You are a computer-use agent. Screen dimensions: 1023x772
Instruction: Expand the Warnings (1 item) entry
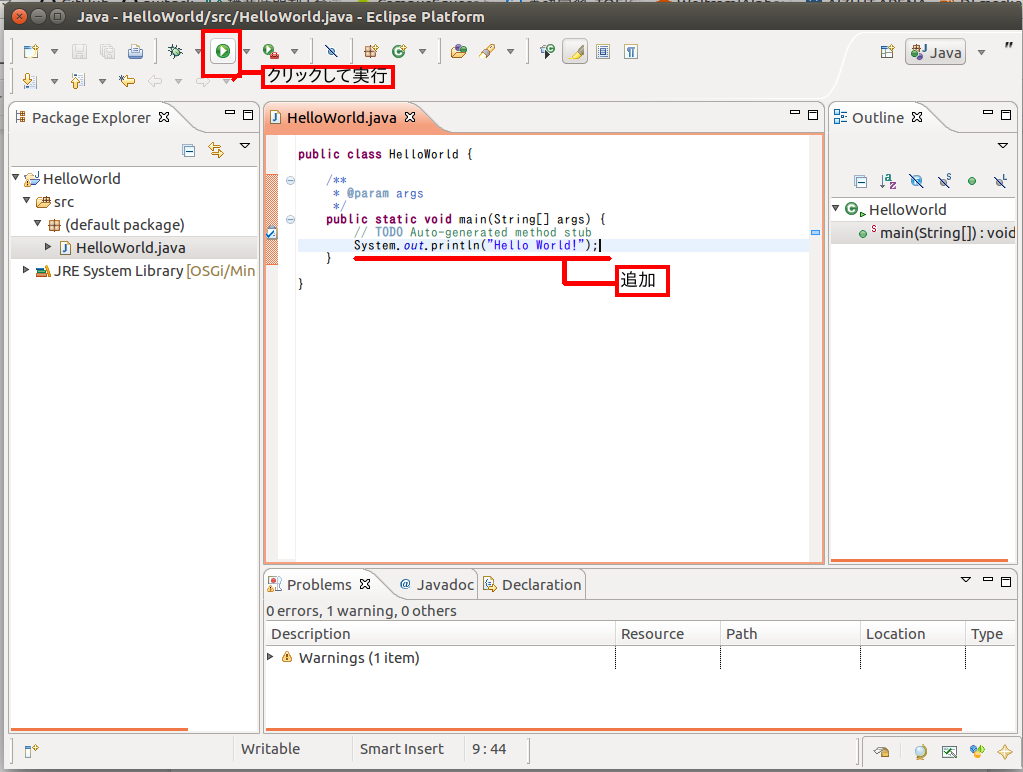click(270, 656)
